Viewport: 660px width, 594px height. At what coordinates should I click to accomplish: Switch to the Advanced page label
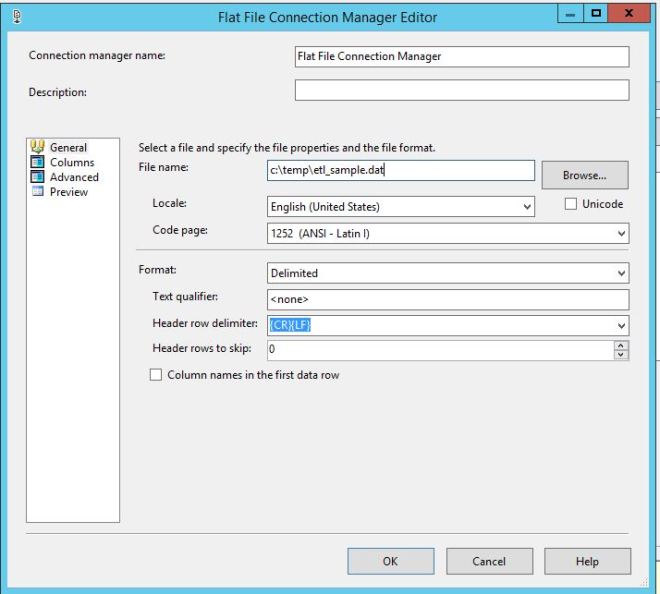(75, 177)
